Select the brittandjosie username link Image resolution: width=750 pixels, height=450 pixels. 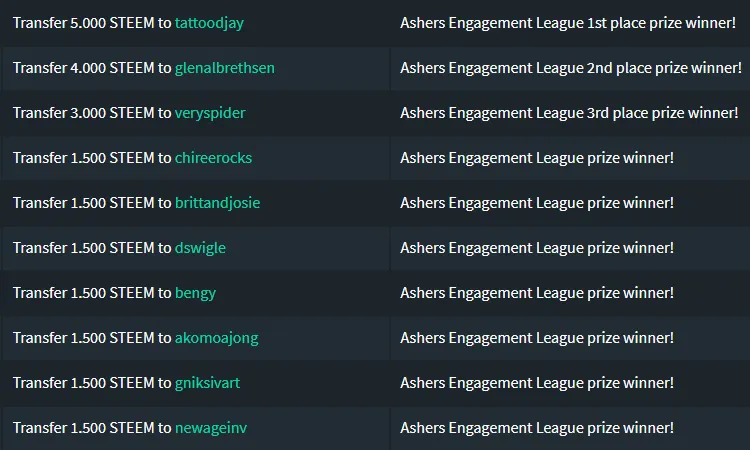(x=217, y=203)
